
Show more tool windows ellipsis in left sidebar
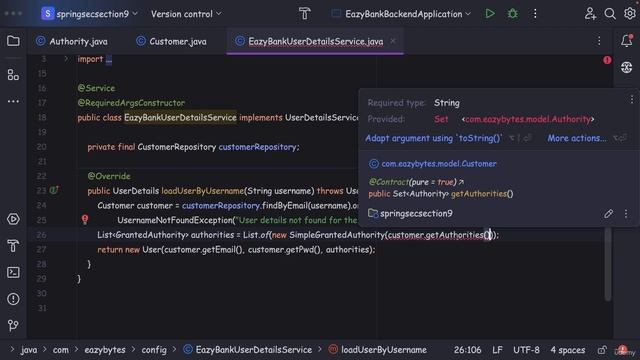(13, 101)
